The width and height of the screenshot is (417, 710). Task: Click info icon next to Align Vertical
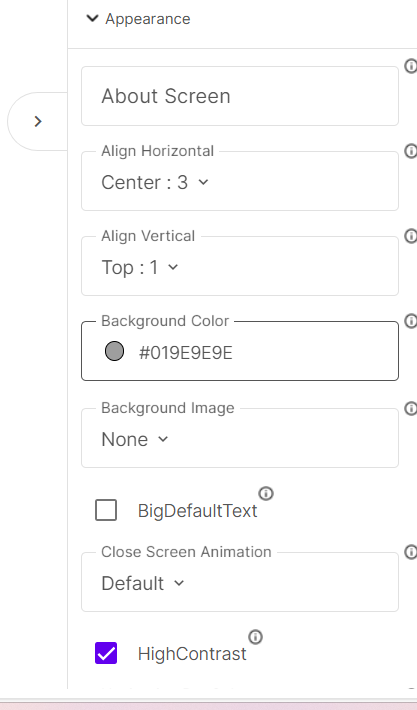coord(411,236)
